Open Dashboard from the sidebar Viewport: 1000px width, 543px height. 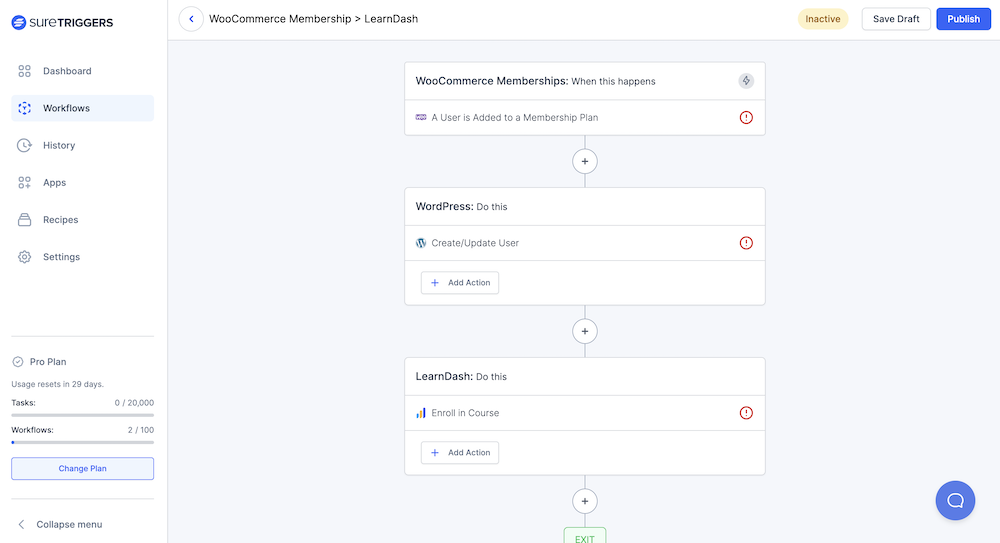coord(82,71)
